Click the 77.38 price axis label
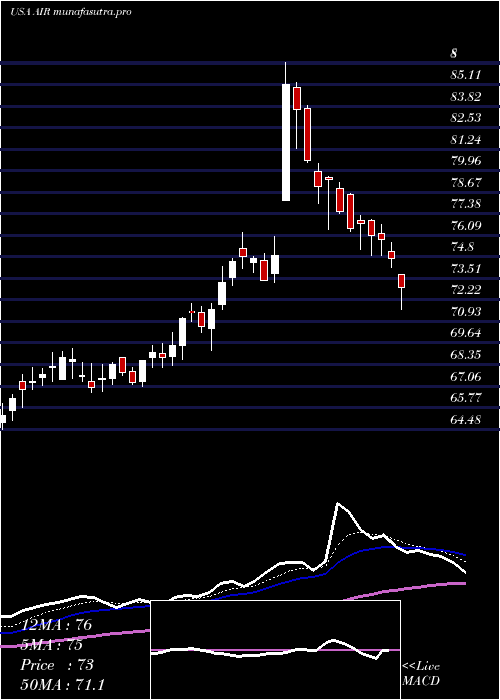 point(466,204)
